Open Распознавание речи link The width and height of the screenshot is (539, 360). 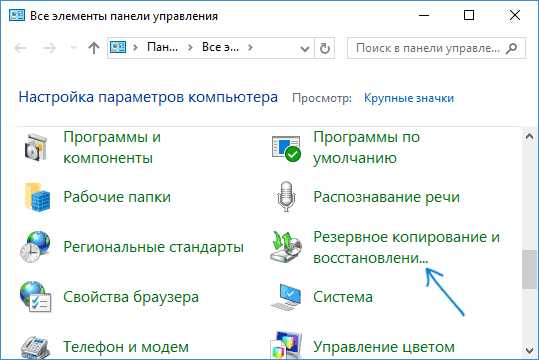(386, 197)
